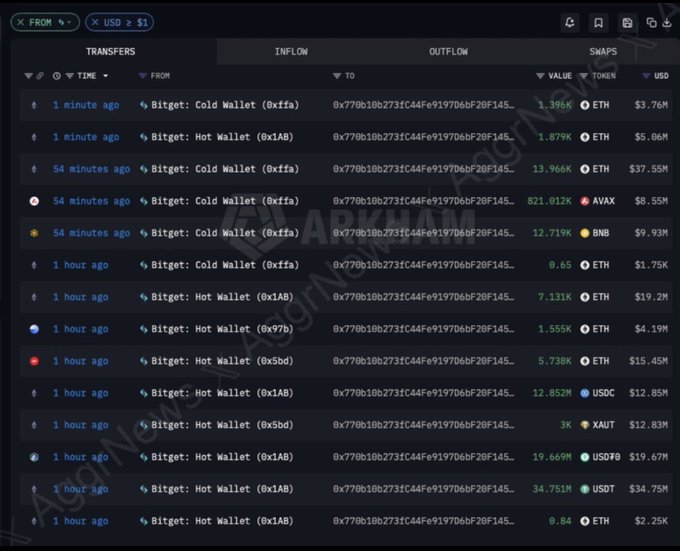Screen dimensions: 680x551
Task: Open the FROM filter chip dropdown arrow
Action: pyautogui.click(x=69, y=23)
